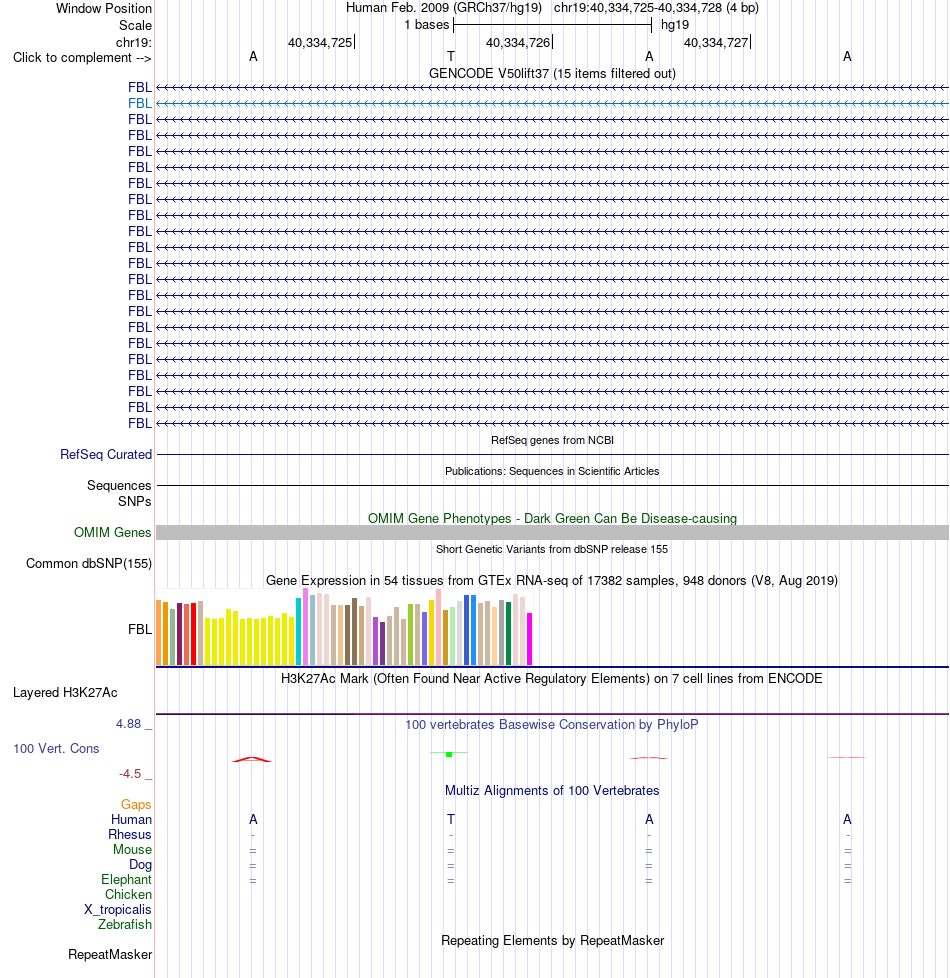Open the 'OMIM Gene Phenotypes' track title

(552, 518)
